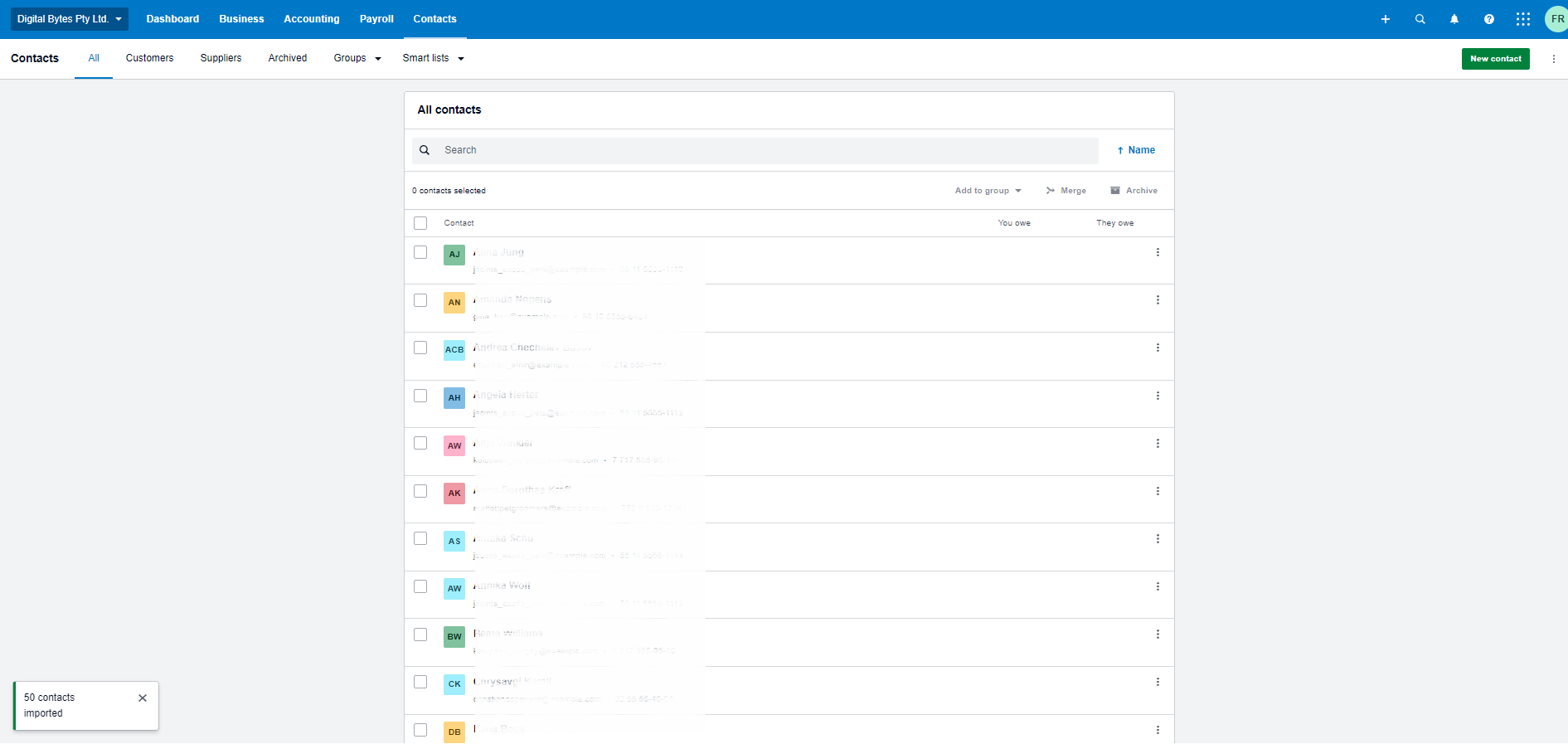
Task: Click the green New contact button
Action: point(1495,59)
